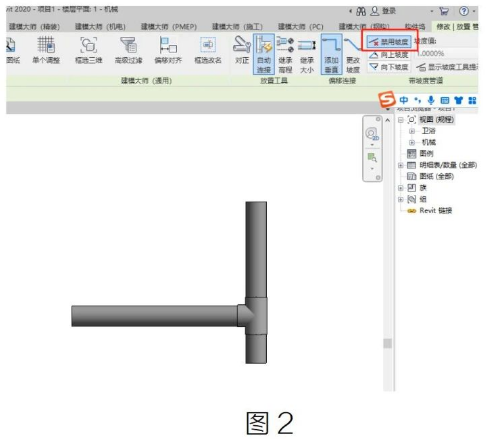Select the 框选三维 tool

point(88,50)
